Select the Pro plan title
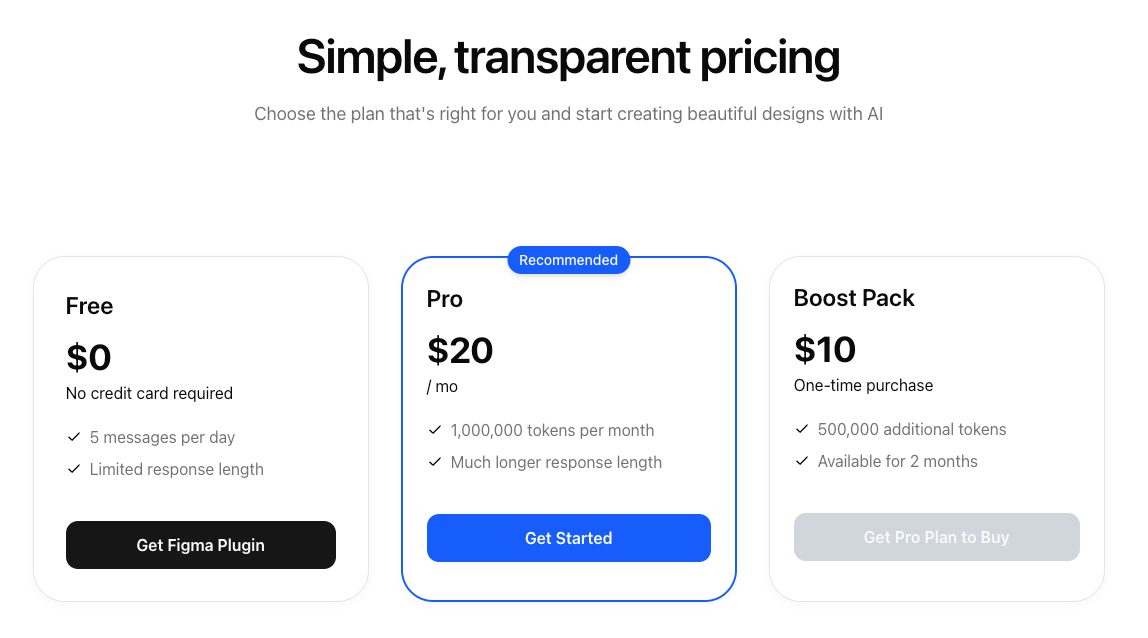 click(x=445, y=299)
